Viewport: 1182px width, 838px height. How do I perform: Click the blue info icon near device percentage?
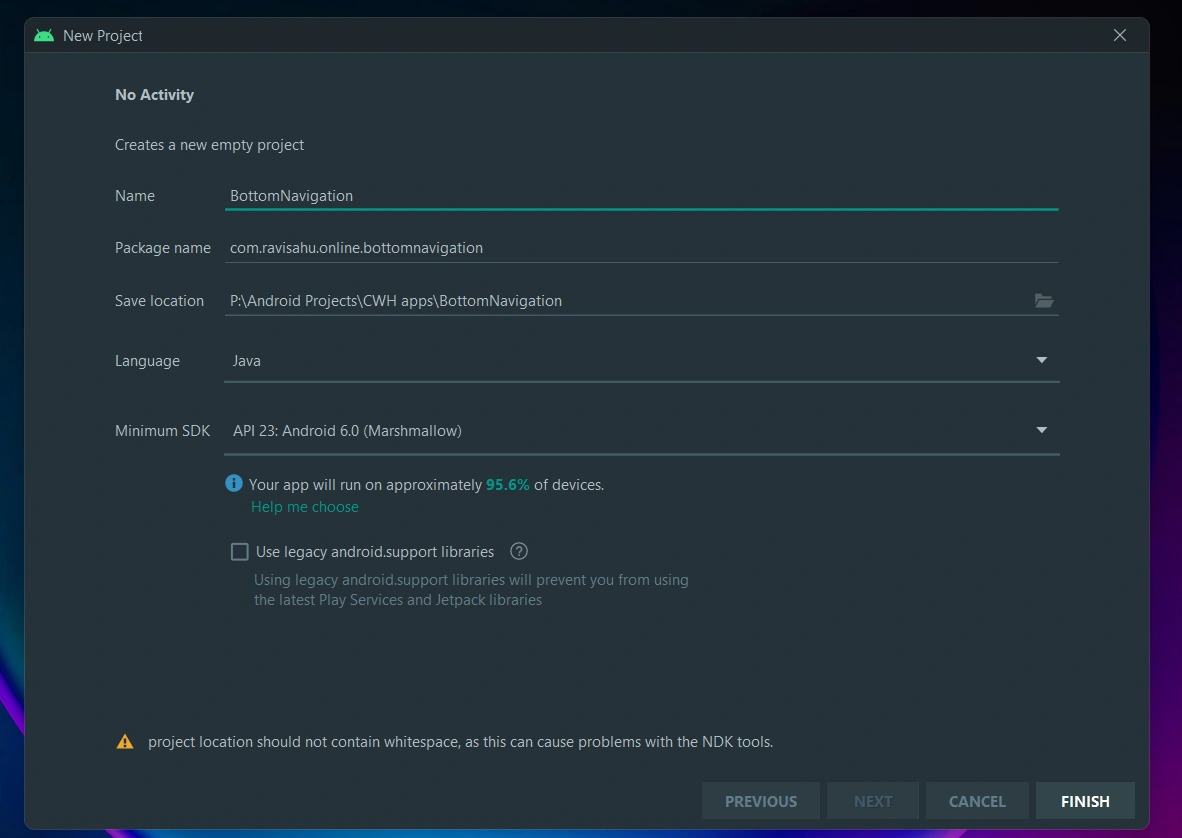point(234,483)
